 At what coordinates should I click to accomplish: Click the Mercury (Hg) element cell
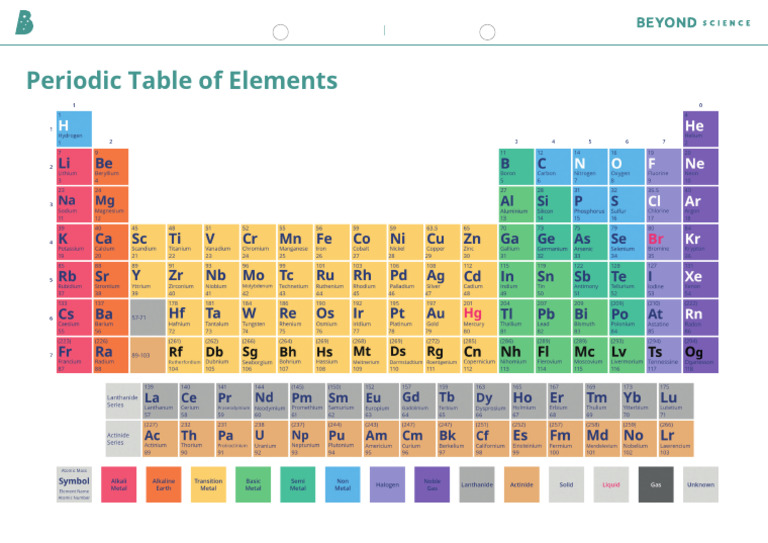click(x=480, y=317)
